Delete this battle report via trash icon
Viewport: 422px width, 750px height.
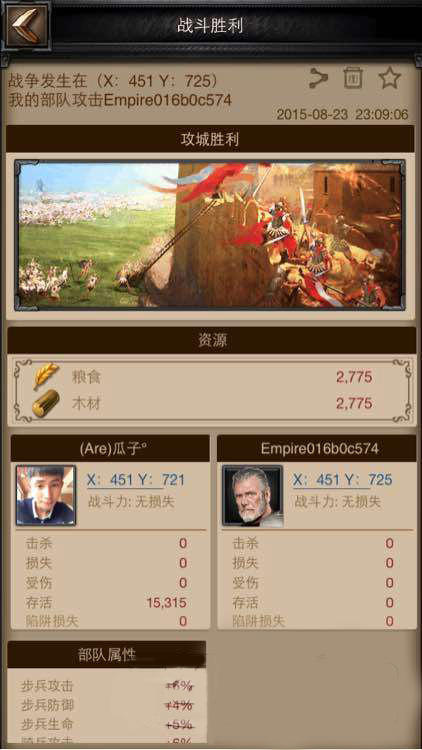353,78
